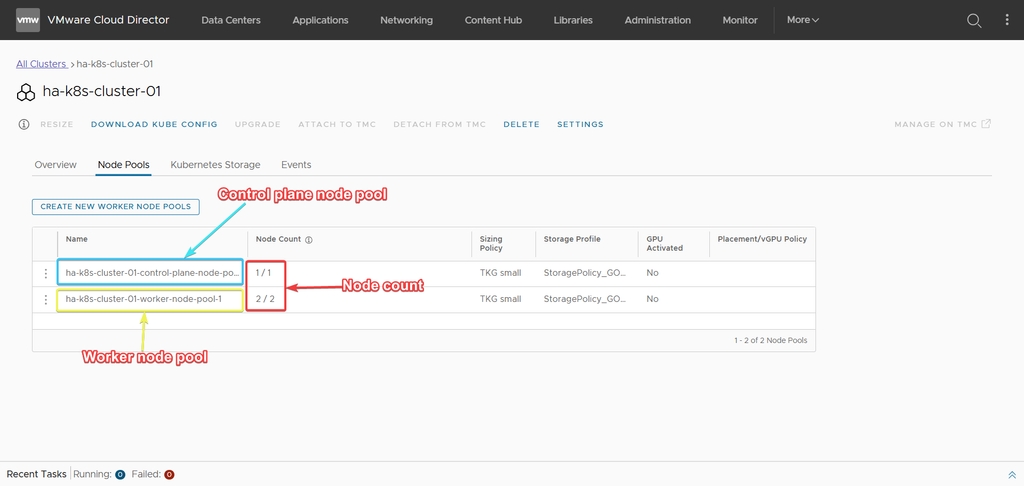Click the Node Count info icon
The width and height of the screenshot is (1024, 486).
click(x=309, y=240)
